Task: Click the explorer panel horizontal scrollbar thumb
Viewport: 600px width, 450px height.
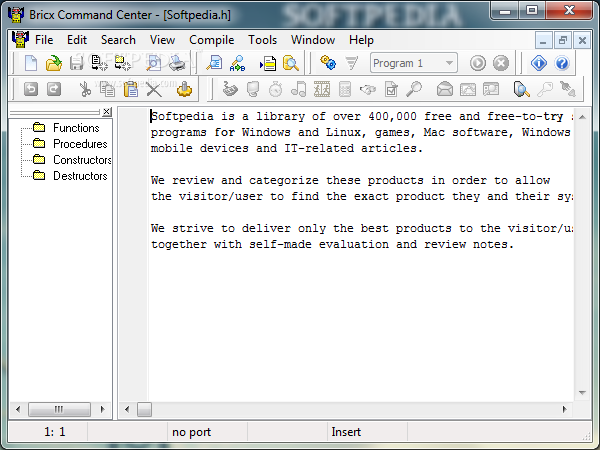Action: [x=59, y=409]
